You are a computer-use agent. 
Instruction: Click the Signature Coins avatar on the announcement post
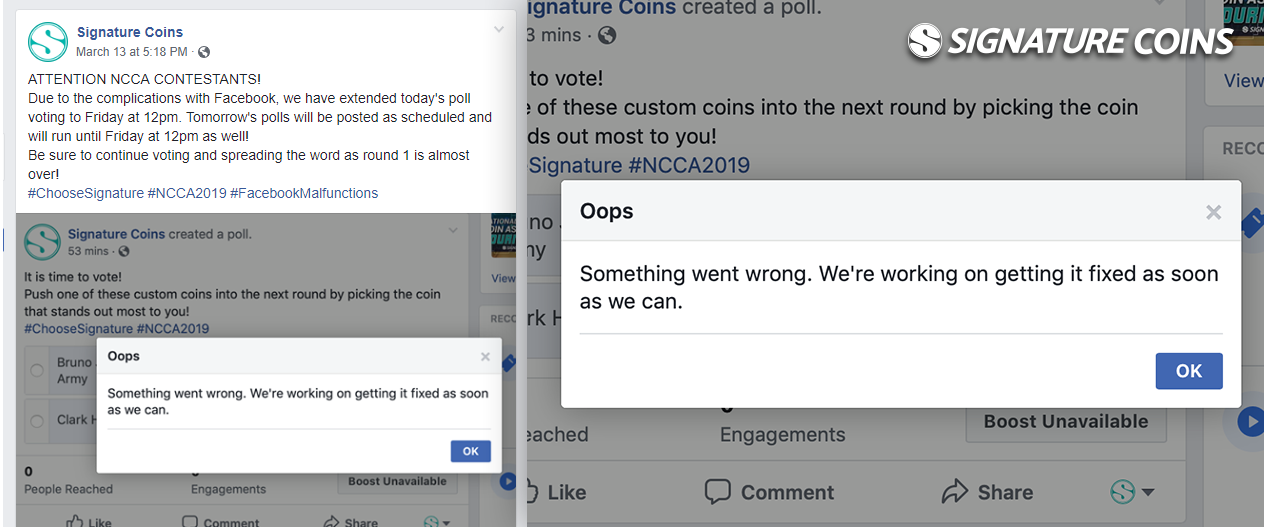coord(47,42)
